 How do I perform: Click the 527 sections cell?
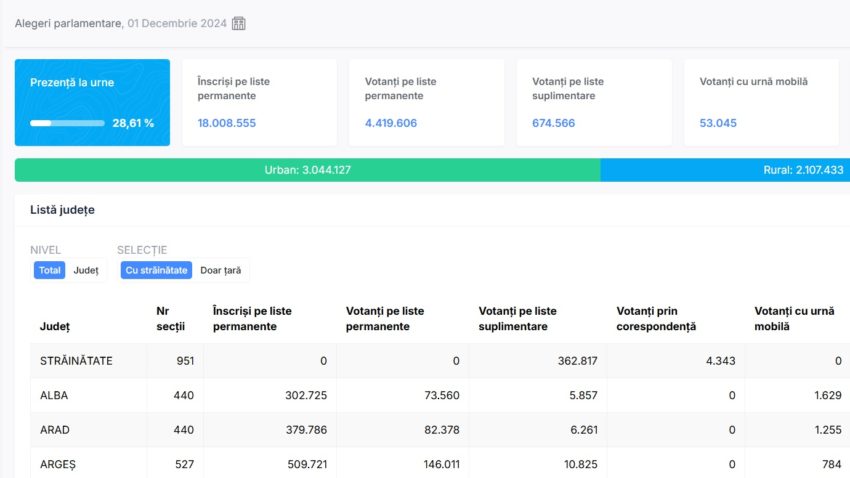184,464
